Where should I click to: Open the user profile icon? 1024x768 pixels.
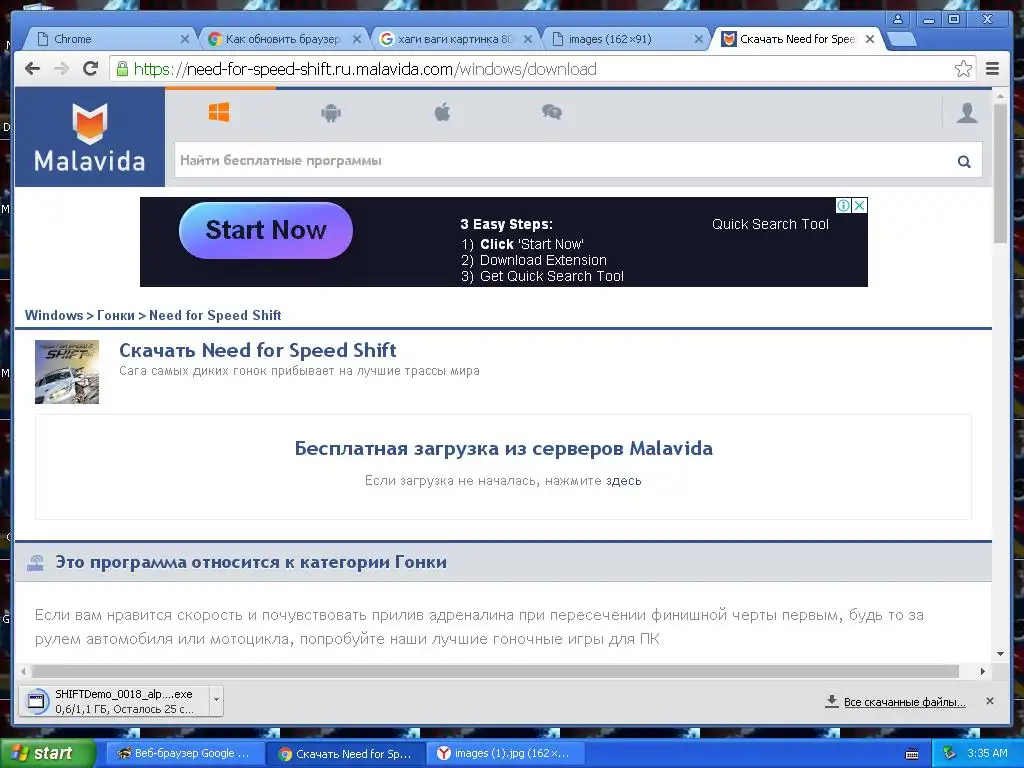tap(967, 113)
